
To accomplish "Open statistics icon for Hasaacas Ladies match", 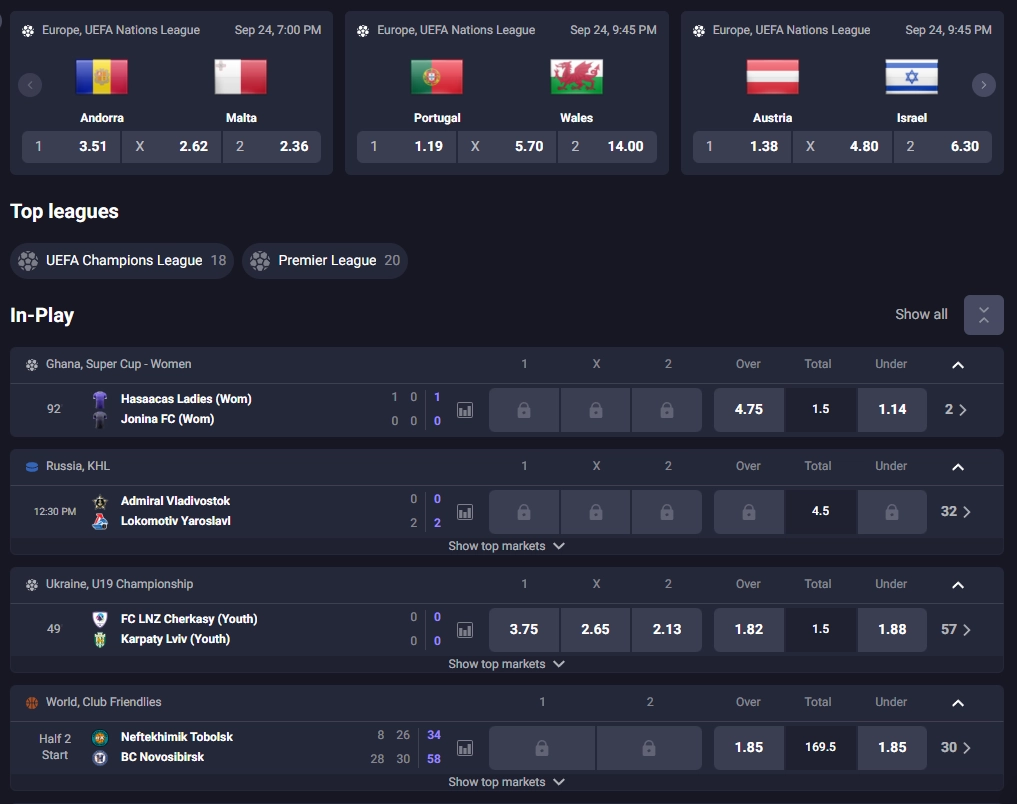I will (x=465, y=410).
